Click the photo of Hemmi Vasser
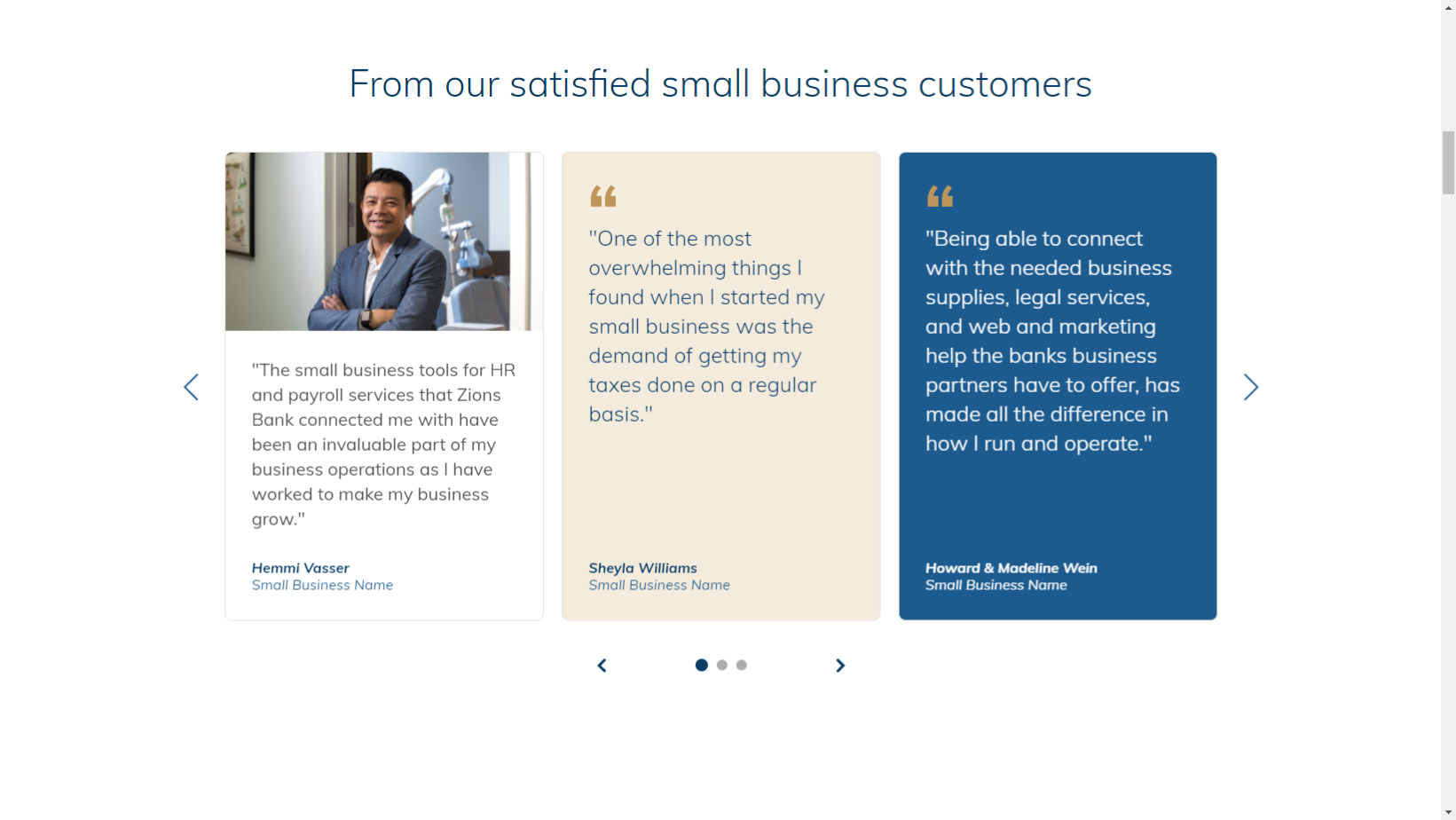 [x=383, y=241]
